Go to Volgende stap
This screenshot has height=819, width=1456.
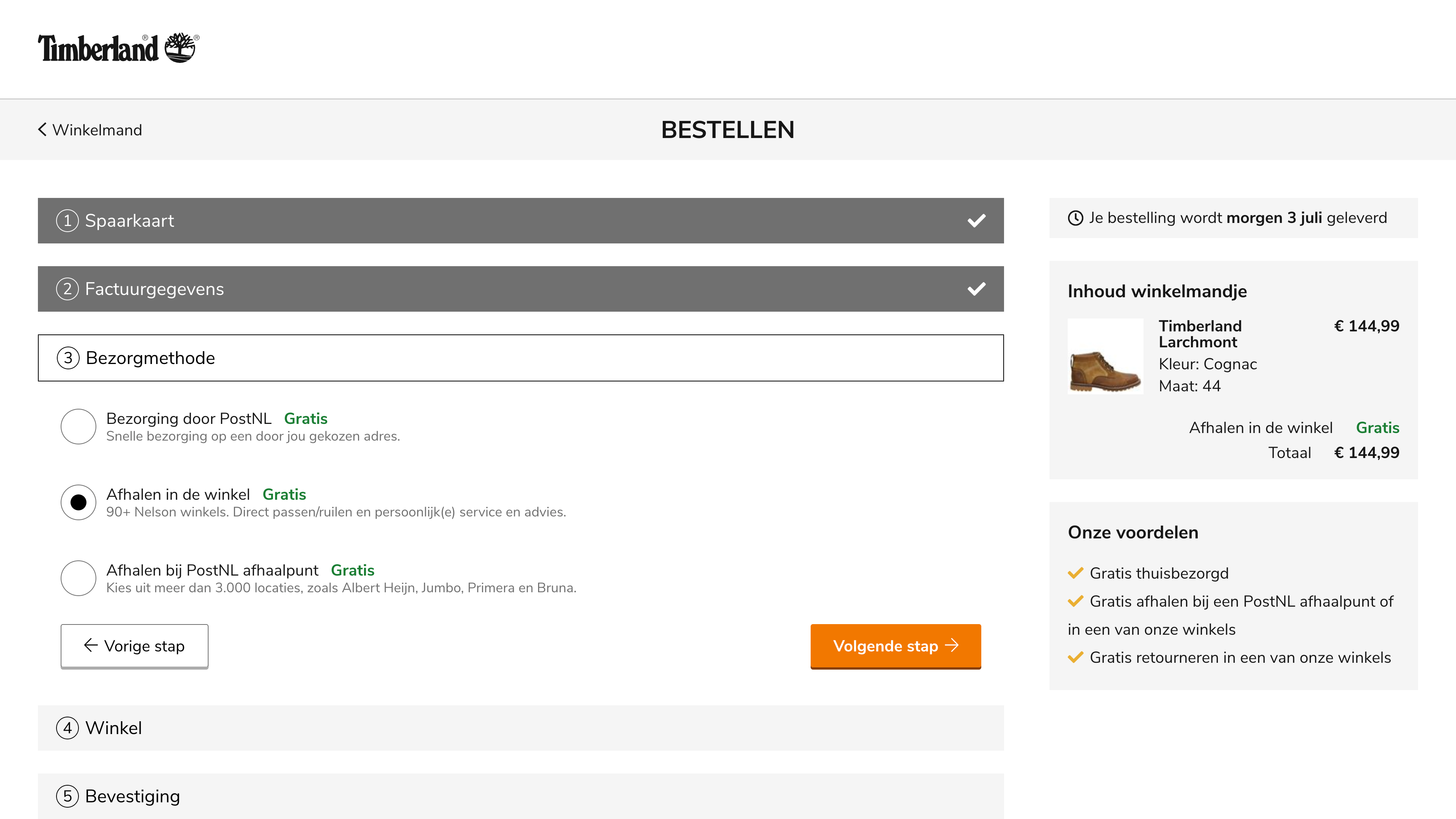895,646
